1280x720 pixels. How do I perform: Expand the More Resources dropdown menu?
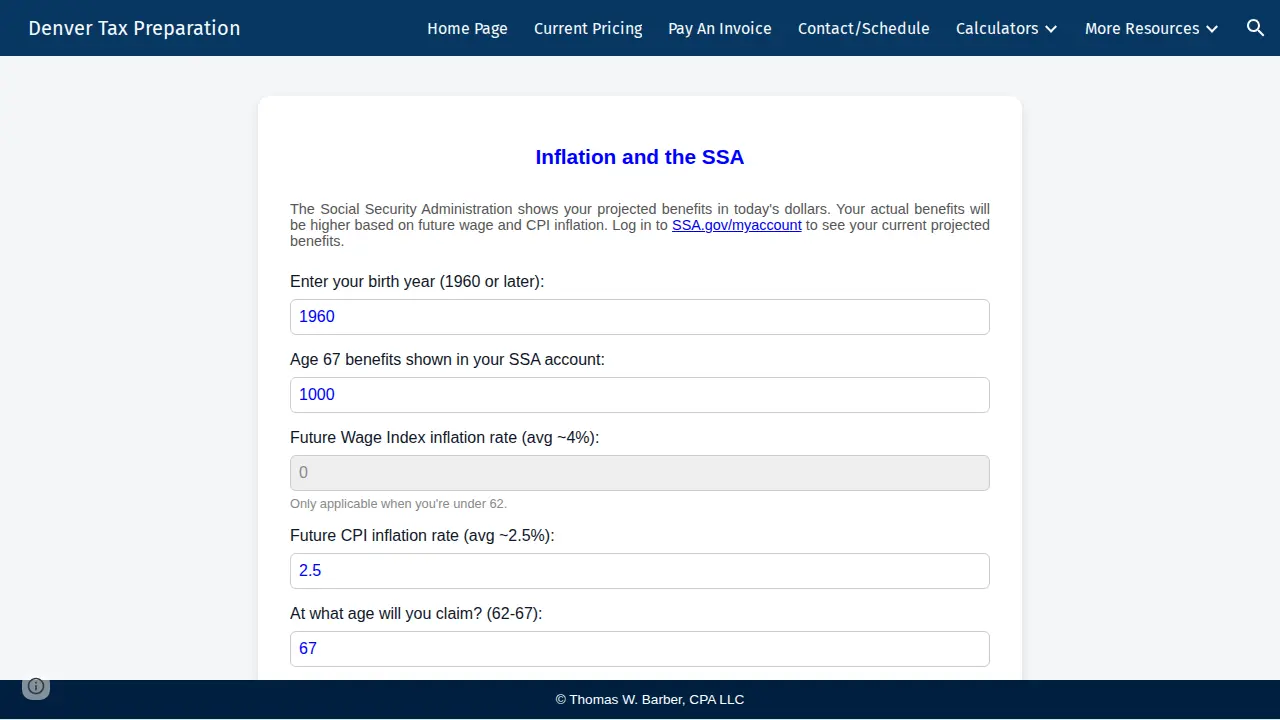tap(1151, 29)
